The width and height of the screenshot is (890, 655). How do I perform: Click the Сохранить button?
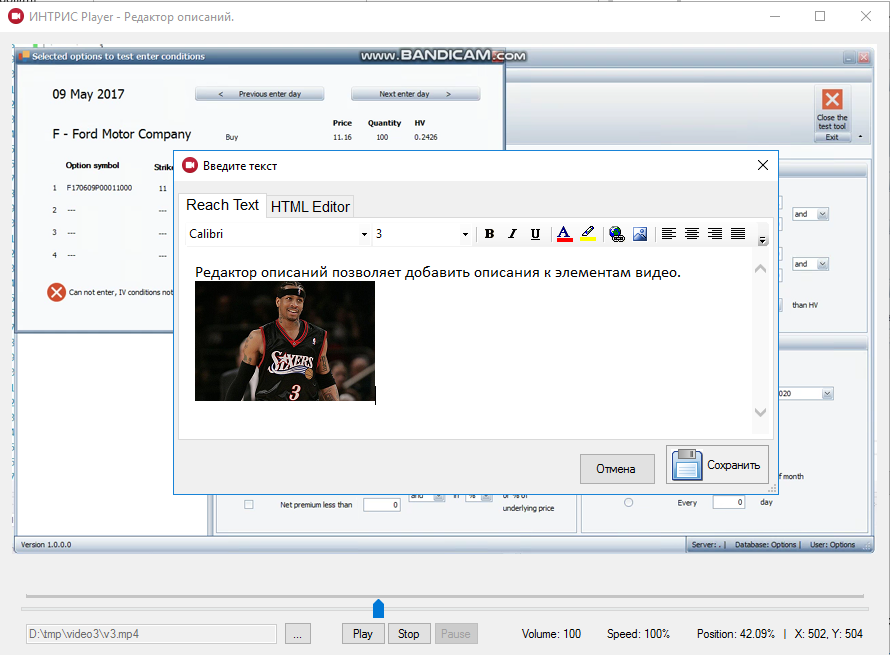[x=717, y=465]
